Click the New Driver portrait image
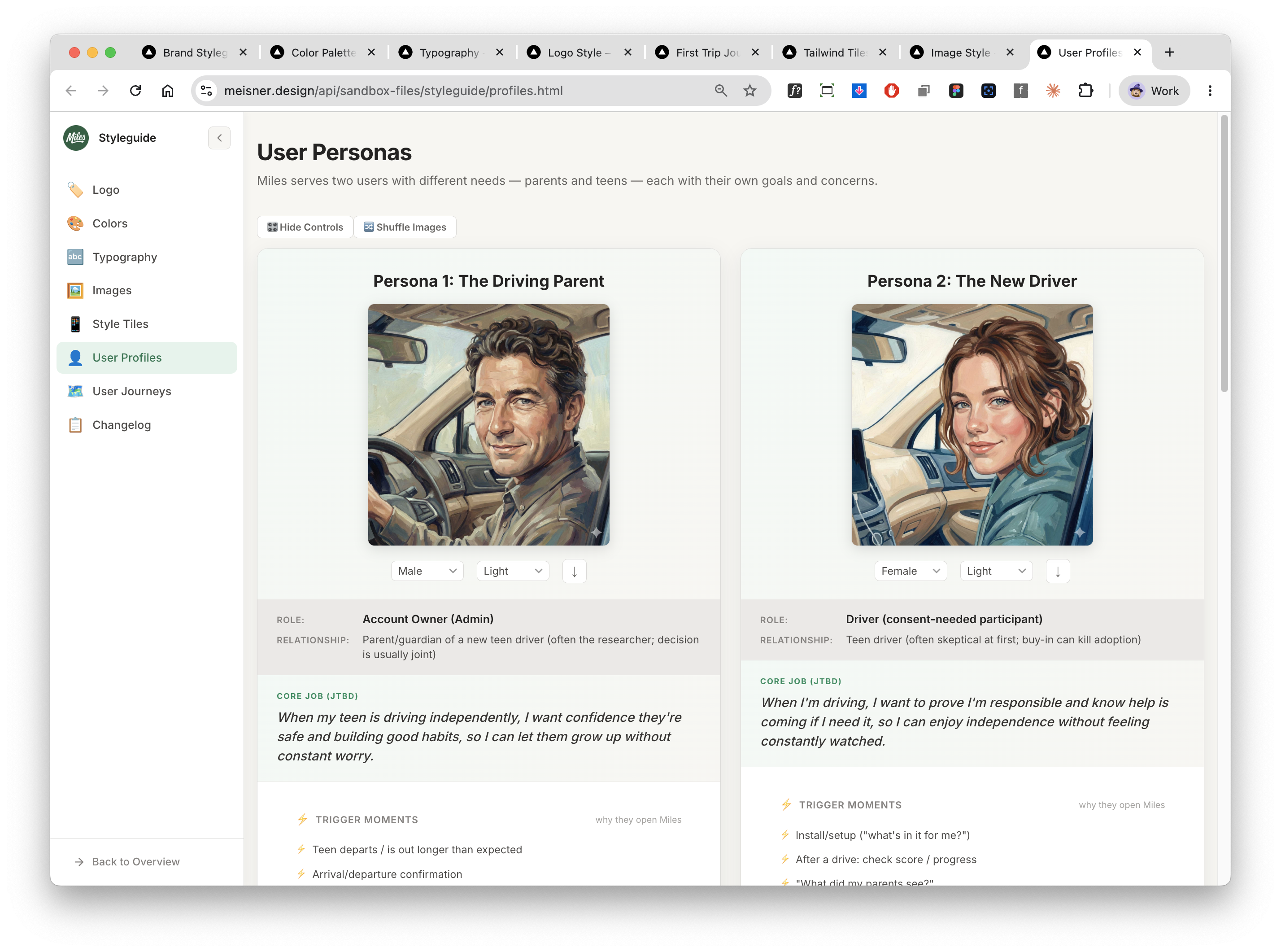 [x=972, y=425]
